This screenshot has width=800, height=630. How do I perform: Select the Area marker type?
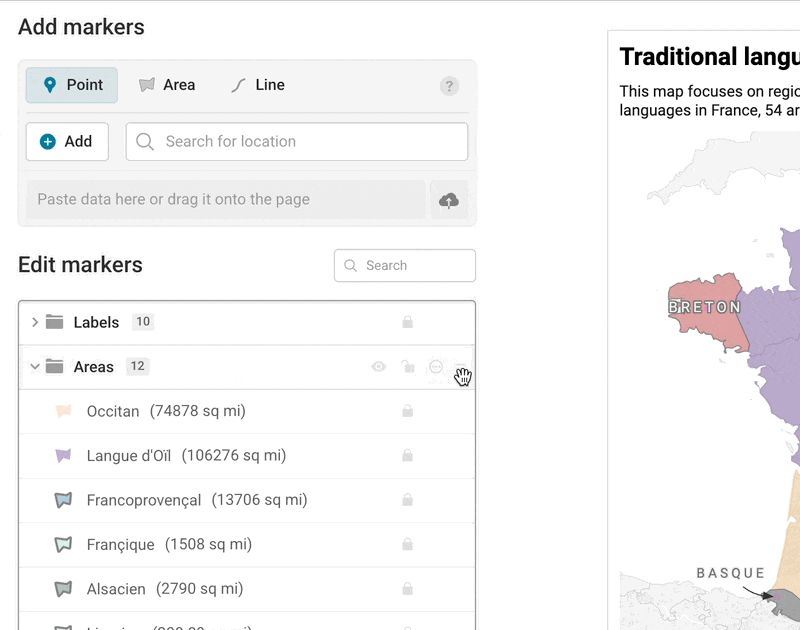pyautogui.click(x=167, y=85)
